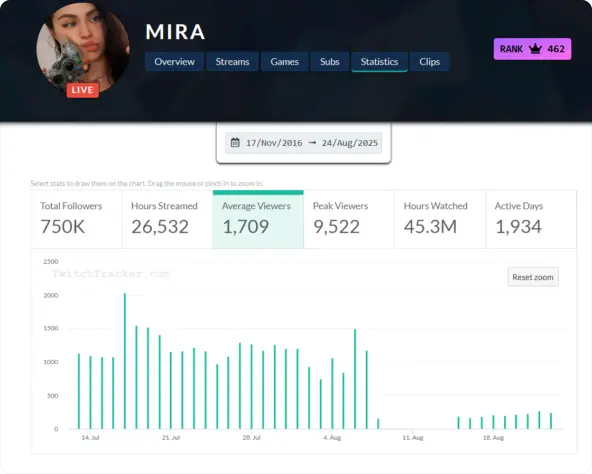Toggle the Hours Watched stat
The height and width of the screenshot is (474, 592).
click(x=440, y=219)
